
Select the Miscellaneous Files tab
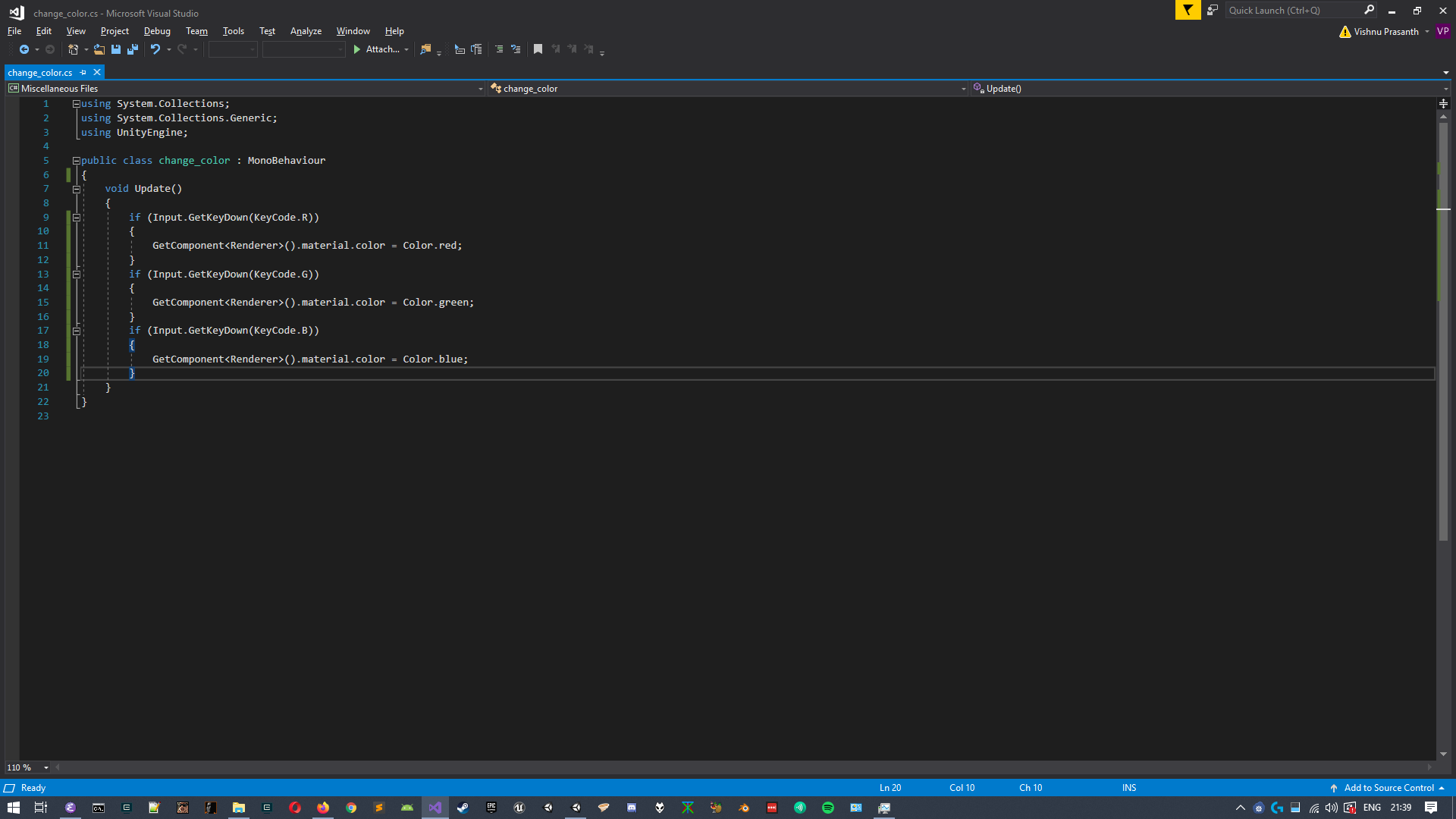coord(59,88)
